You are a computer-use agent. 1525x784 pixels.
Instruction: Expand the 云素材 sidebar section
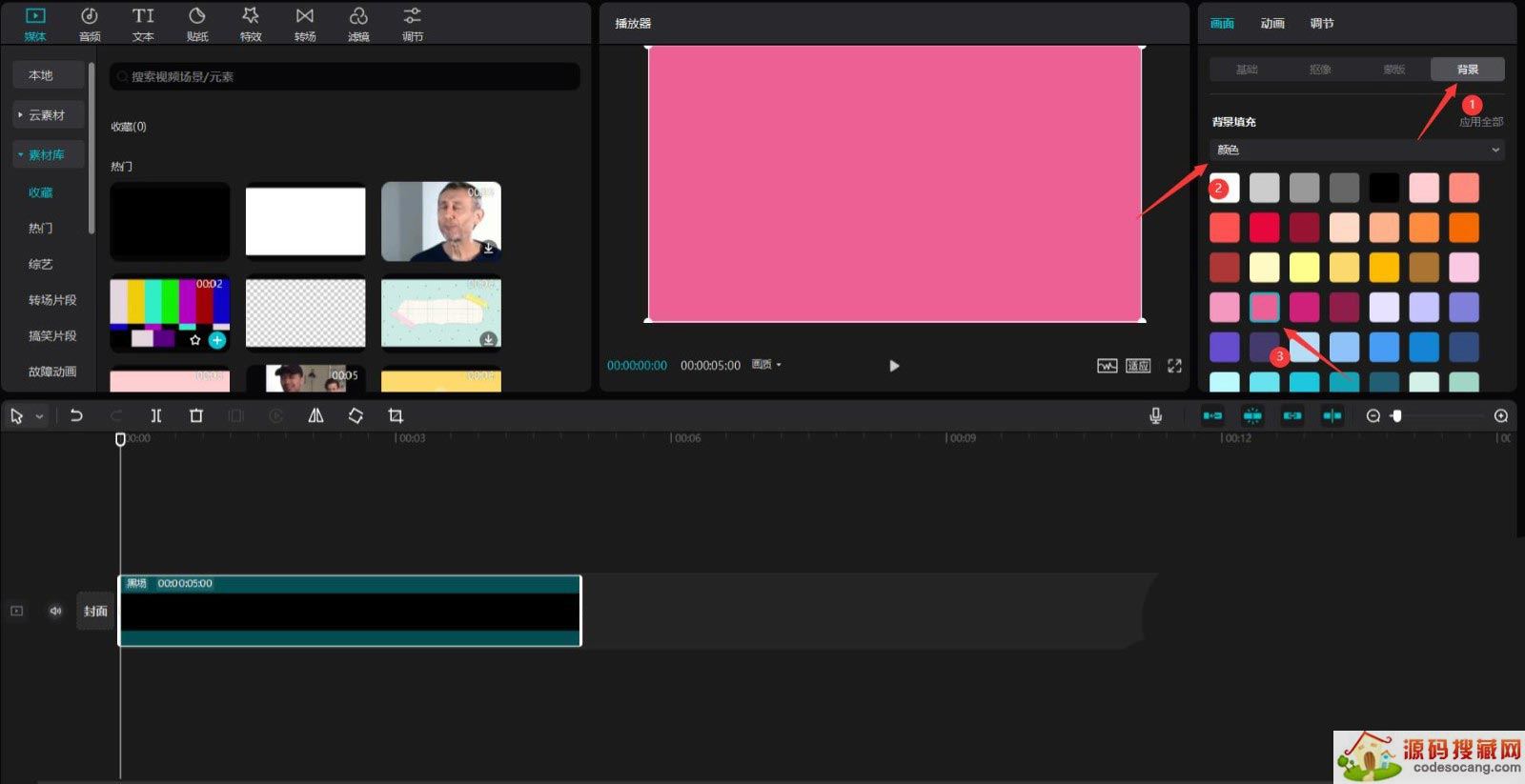[x=47, y=115]
